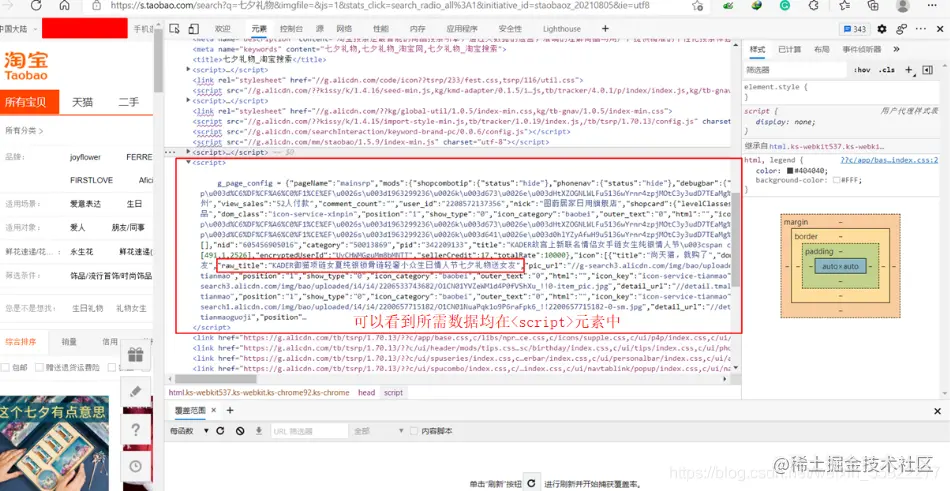Click the question mark help icon

tap(135, 429)
